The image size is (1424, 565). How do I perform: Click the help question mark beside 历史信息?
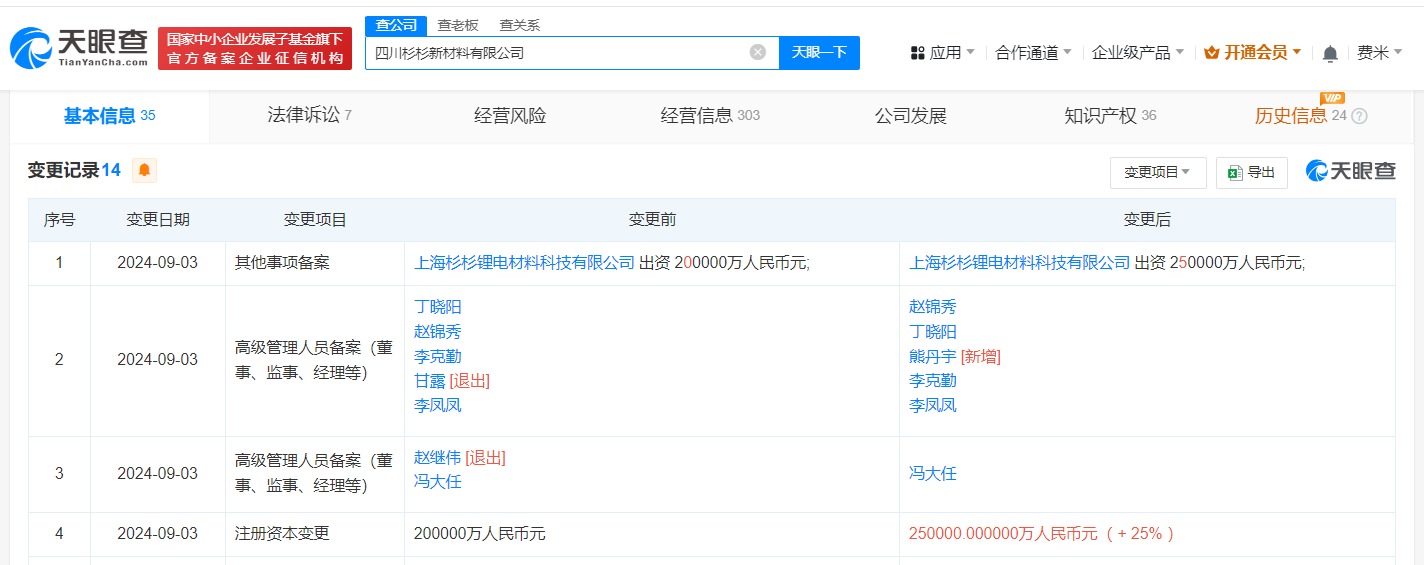[1359, 116]
